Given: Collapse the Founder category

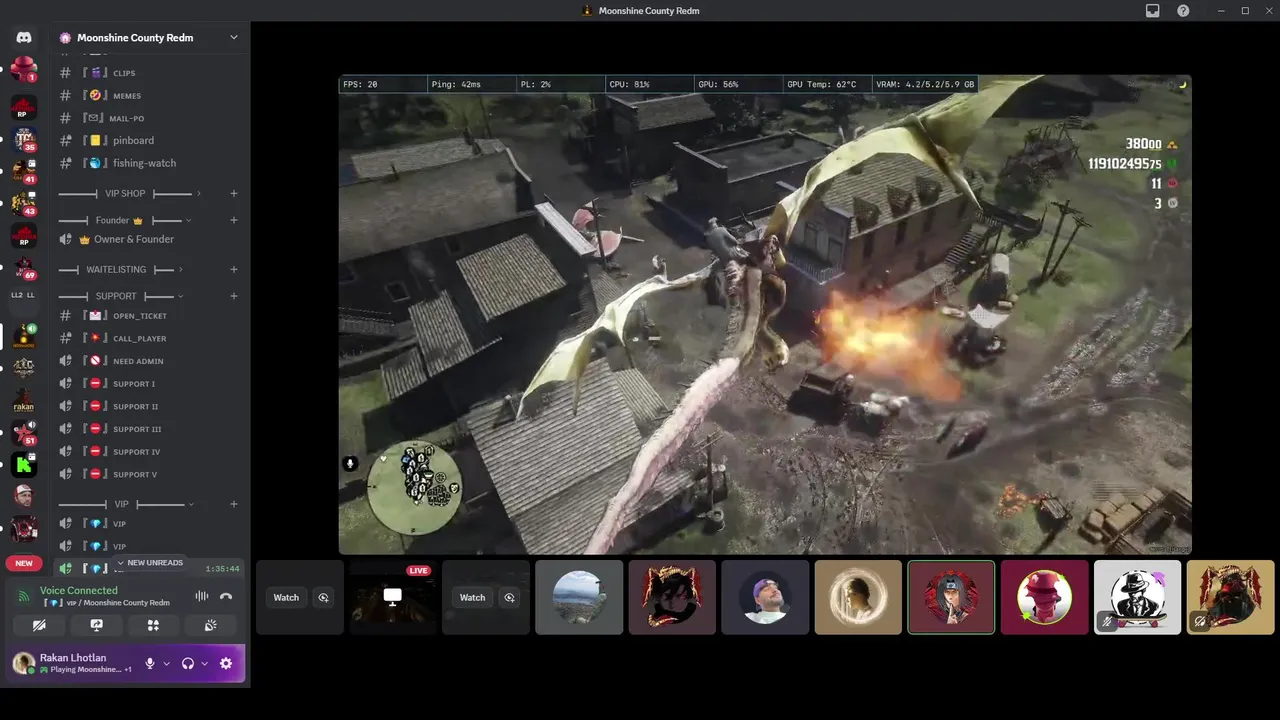Looking at the screenshot, I should (124, 220).
